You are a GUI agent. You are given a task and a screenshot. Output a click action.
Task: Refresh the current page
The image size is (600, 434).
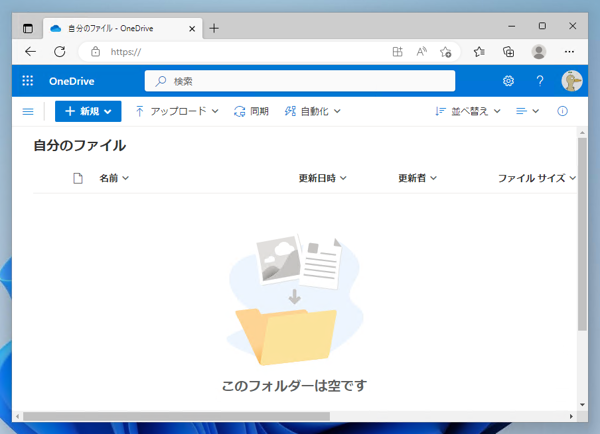[60, 52]
